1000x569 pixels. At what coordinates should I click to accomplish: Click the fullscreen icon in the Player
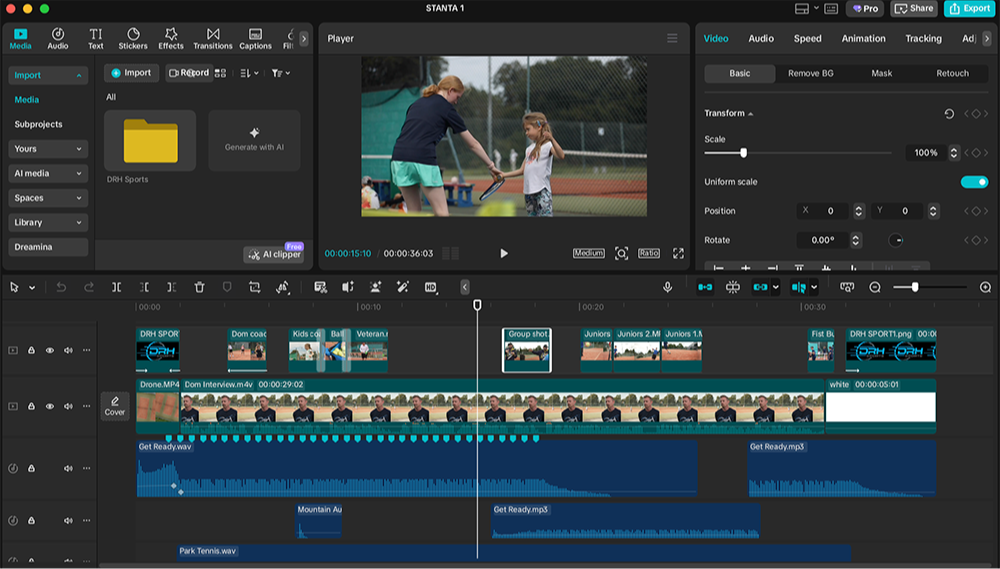[x=678, y=254]
